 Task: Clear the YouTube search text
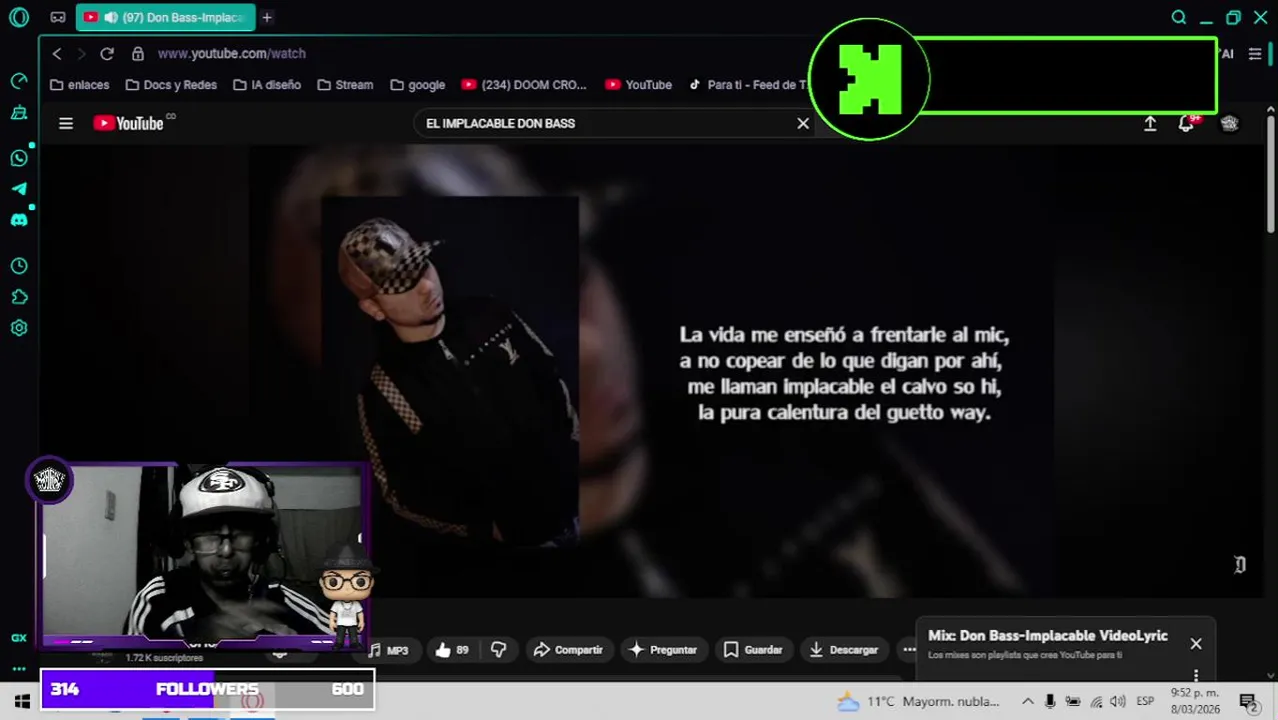803,123
